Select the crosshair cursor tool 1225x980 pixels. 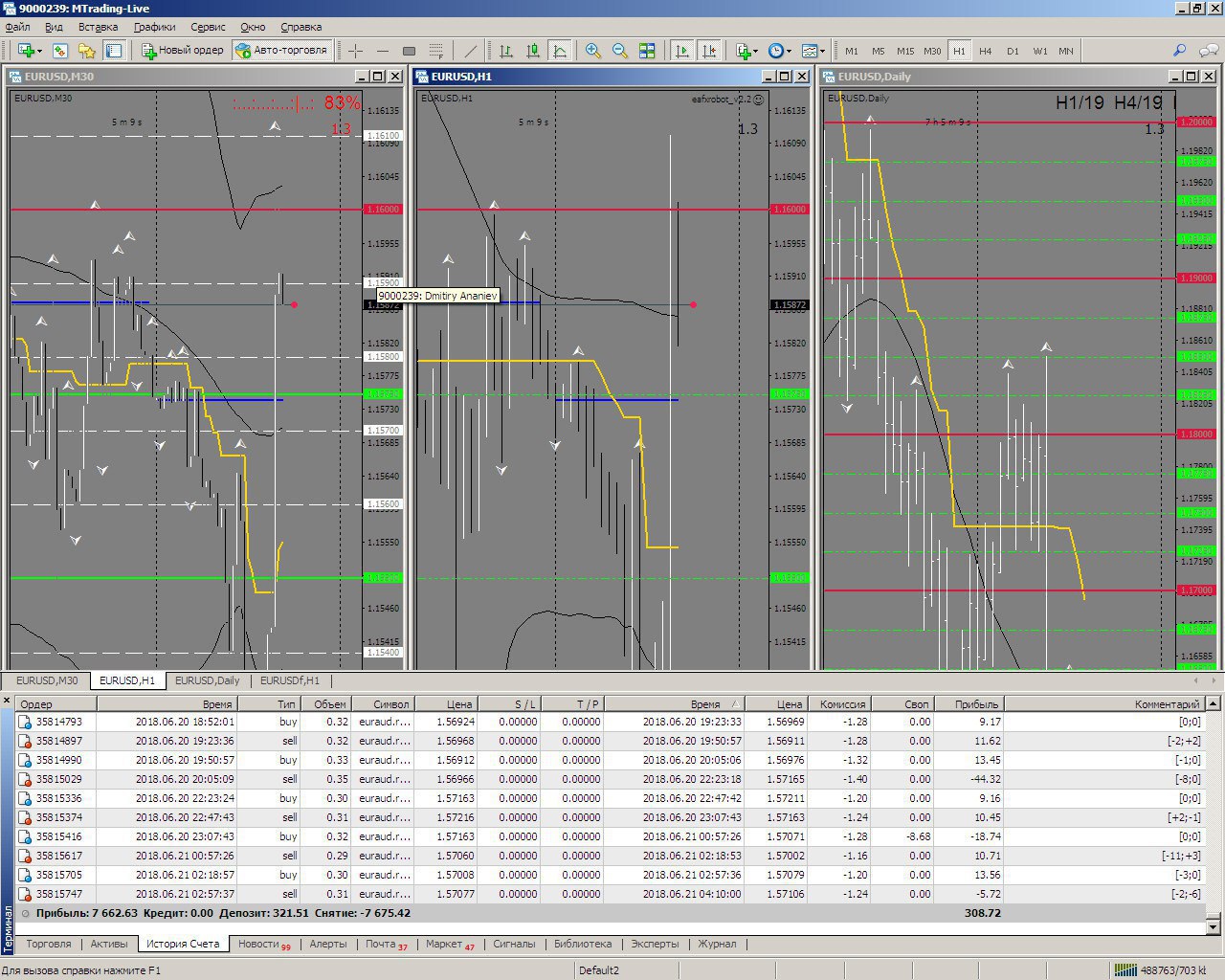[355, 51]
